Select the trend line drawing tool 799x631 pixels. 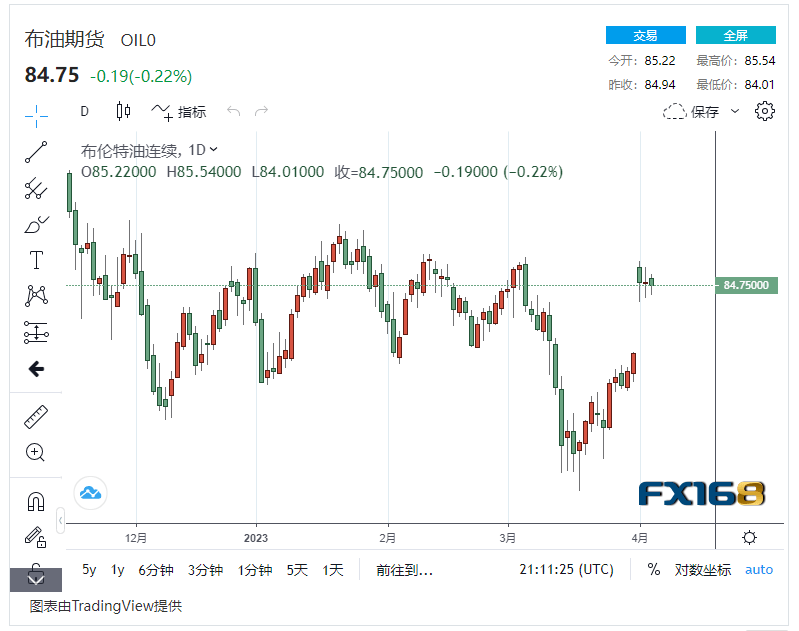36,152
